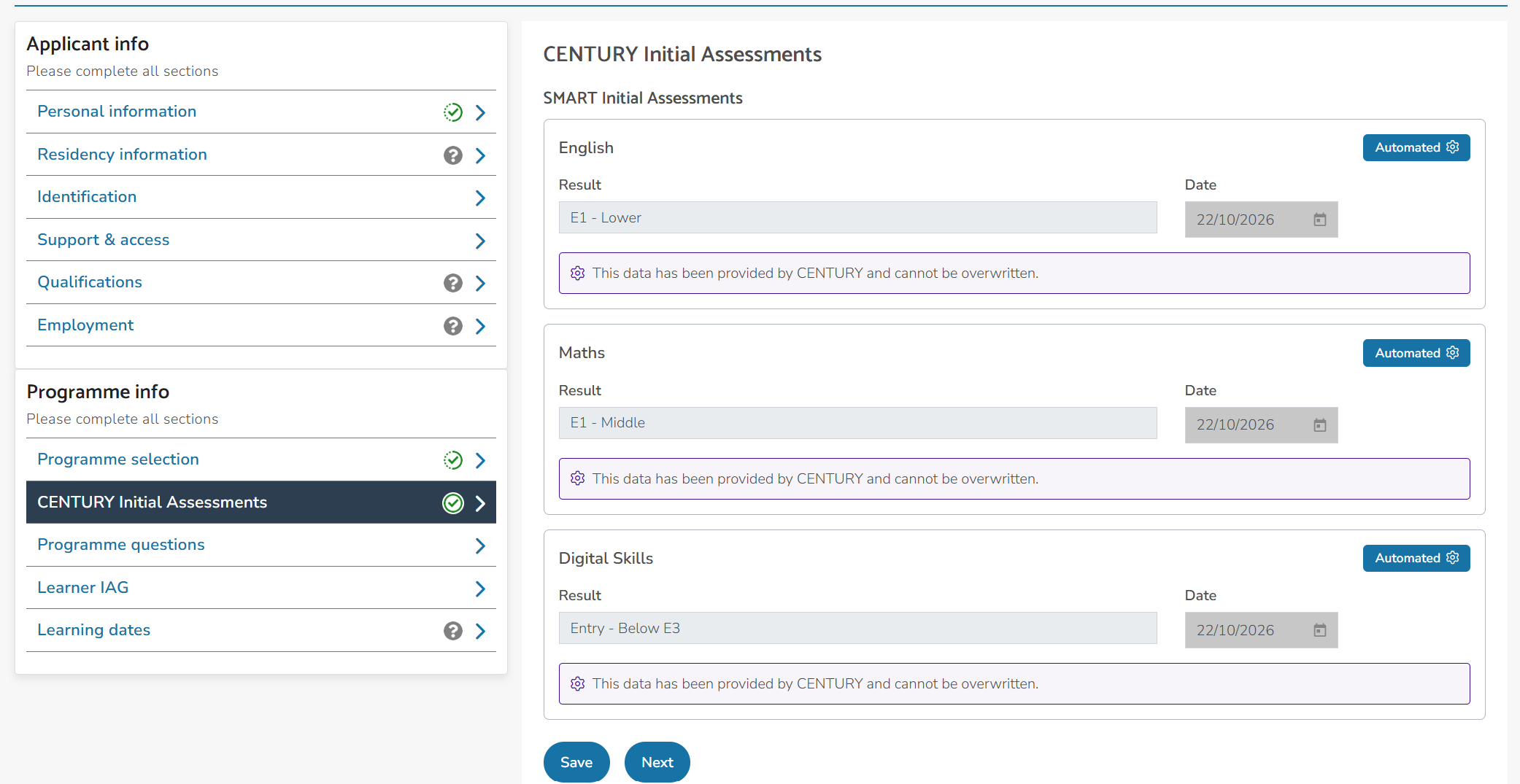Click gear icon in English CENTURY notice
1520x784 pixels.
coord(578,273)
